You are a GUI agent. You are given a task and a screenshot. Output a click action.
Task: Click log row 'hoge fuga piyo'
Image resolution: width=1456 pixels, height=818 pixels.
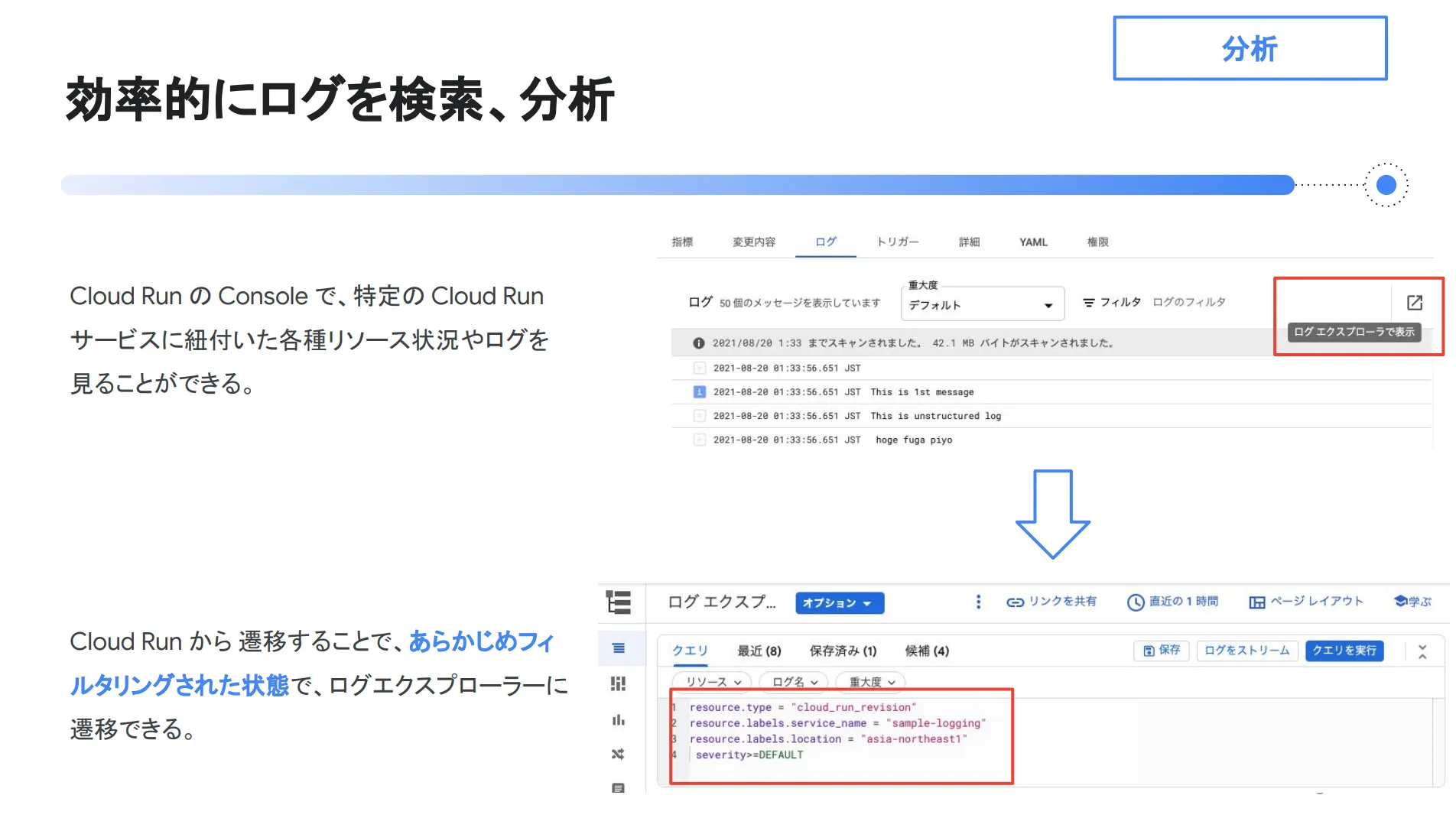(1051, 440)
